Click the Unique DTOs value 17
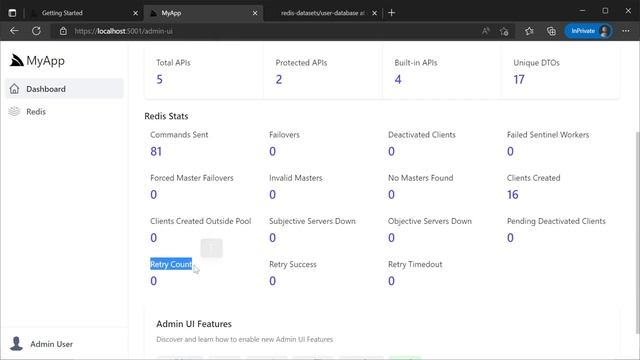The height and width of the screenshot is (360, 640). click(x=519, y=79)
